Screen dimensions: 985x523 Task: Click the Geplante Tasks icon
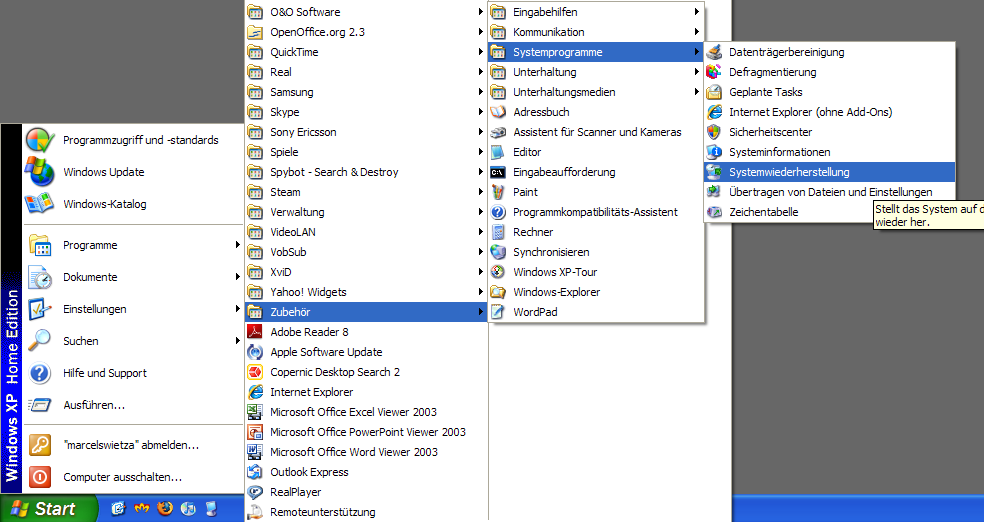(x=714, y=92)
